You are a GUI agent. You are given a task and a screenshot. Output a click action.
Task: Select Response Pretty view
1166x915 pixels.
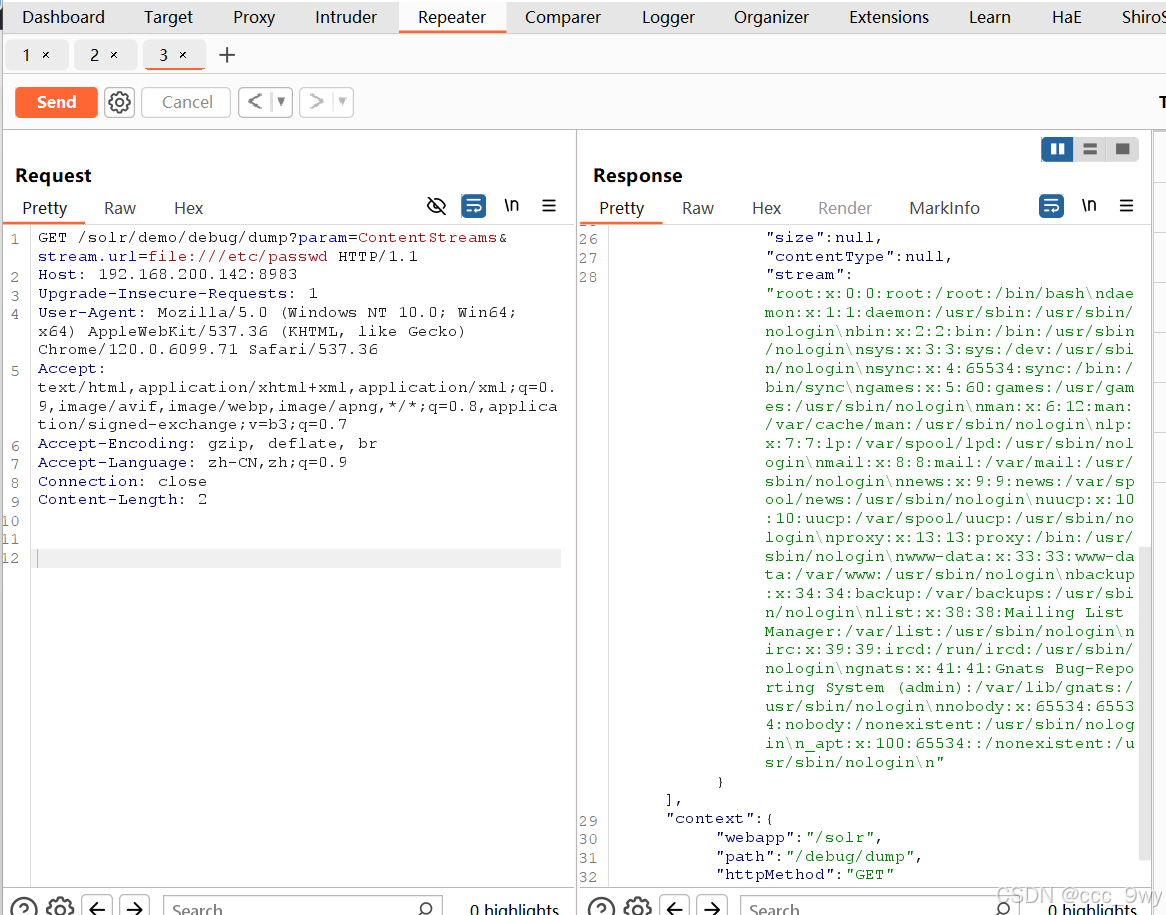(x=622, y=208)
